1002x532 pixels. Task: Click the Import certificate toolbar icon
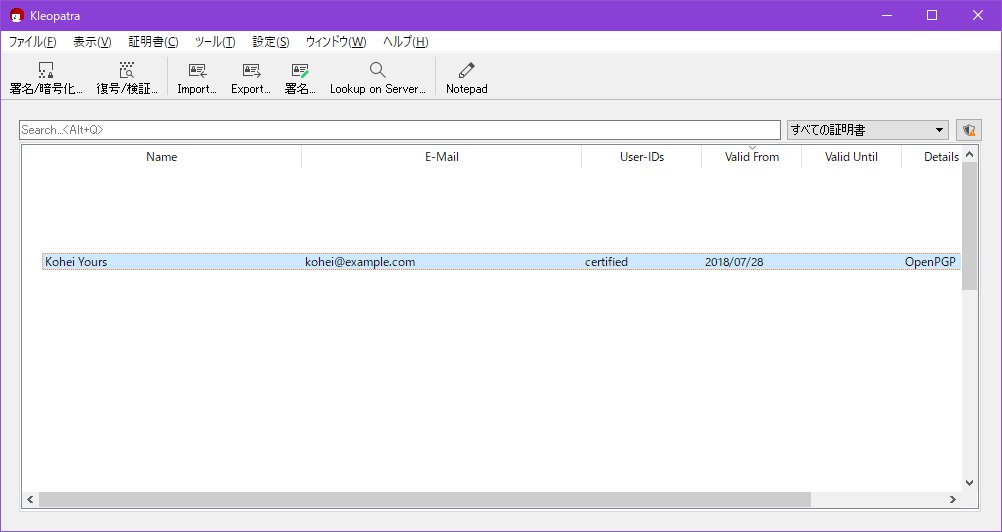click(x=197, y=71)
